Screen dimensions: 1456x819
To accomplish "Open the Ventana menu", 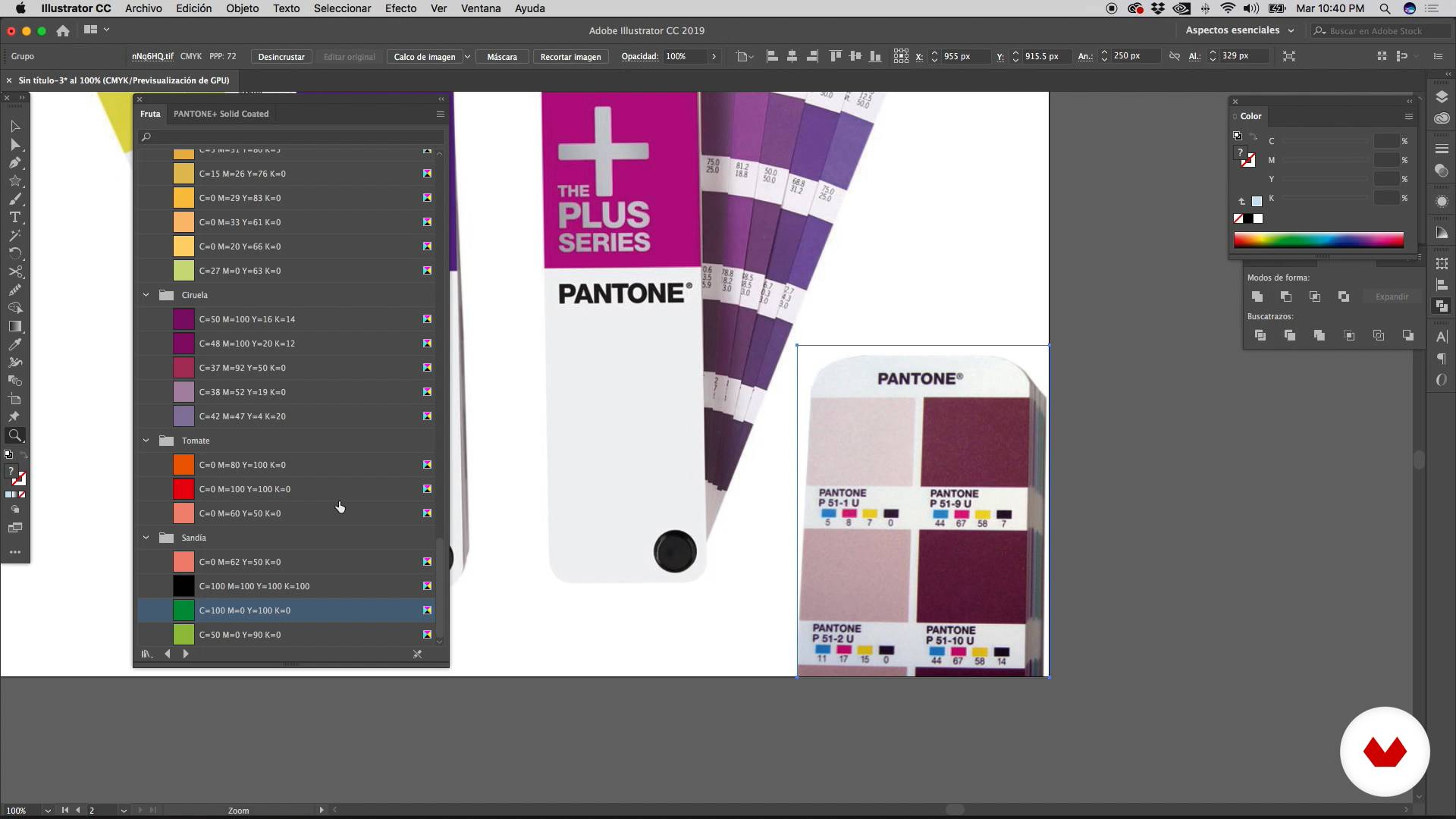I will tap(481, 8).
